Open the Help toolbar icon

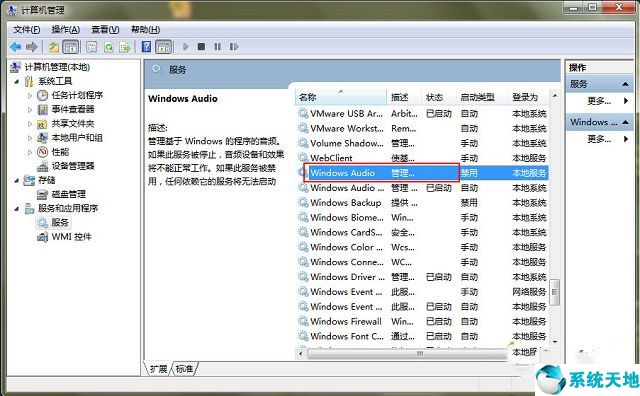146,47
